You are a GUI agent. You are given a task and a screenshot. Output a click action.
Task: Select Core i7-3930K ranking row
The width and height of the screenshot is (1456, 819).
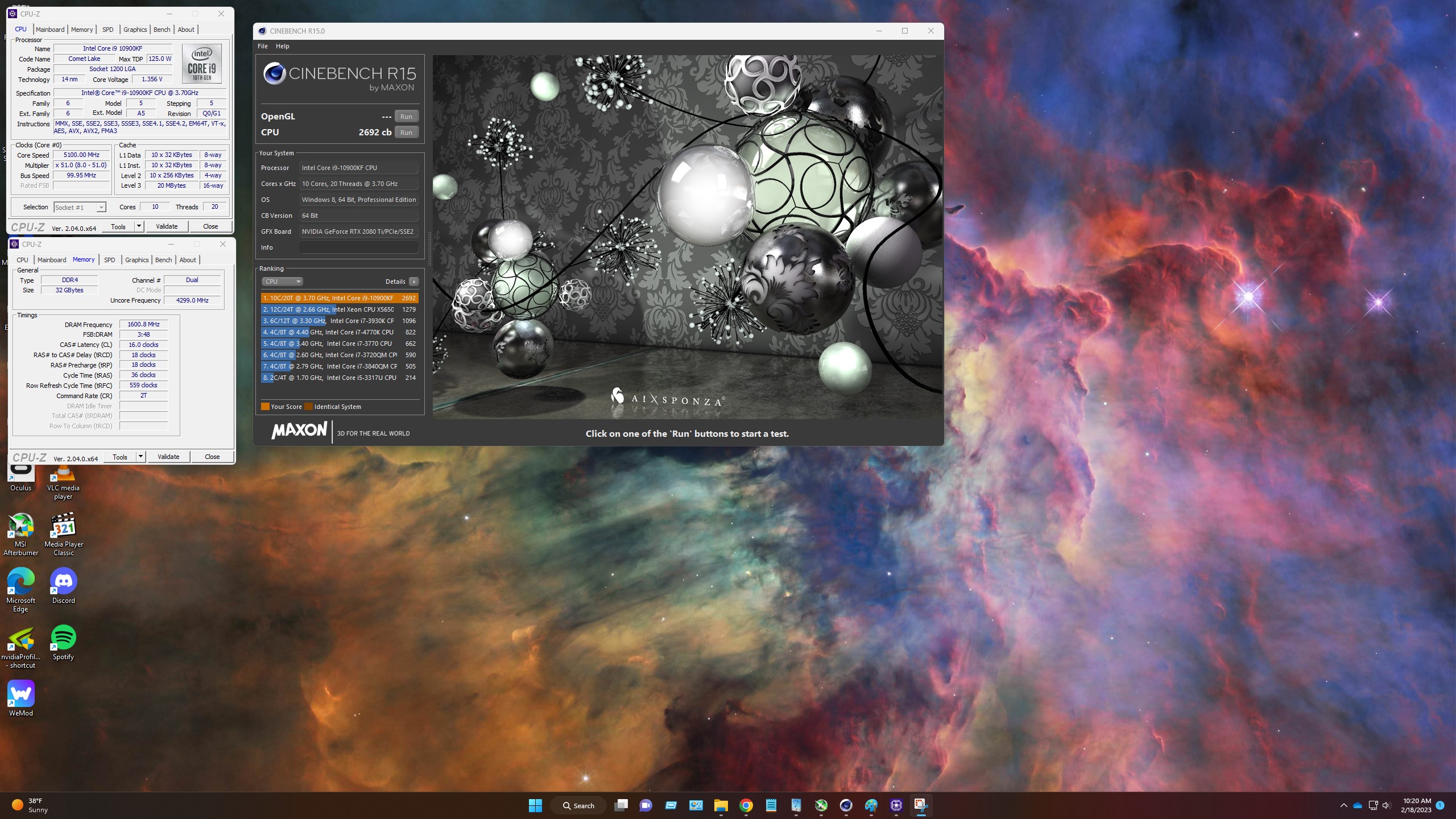click(340, 321)
